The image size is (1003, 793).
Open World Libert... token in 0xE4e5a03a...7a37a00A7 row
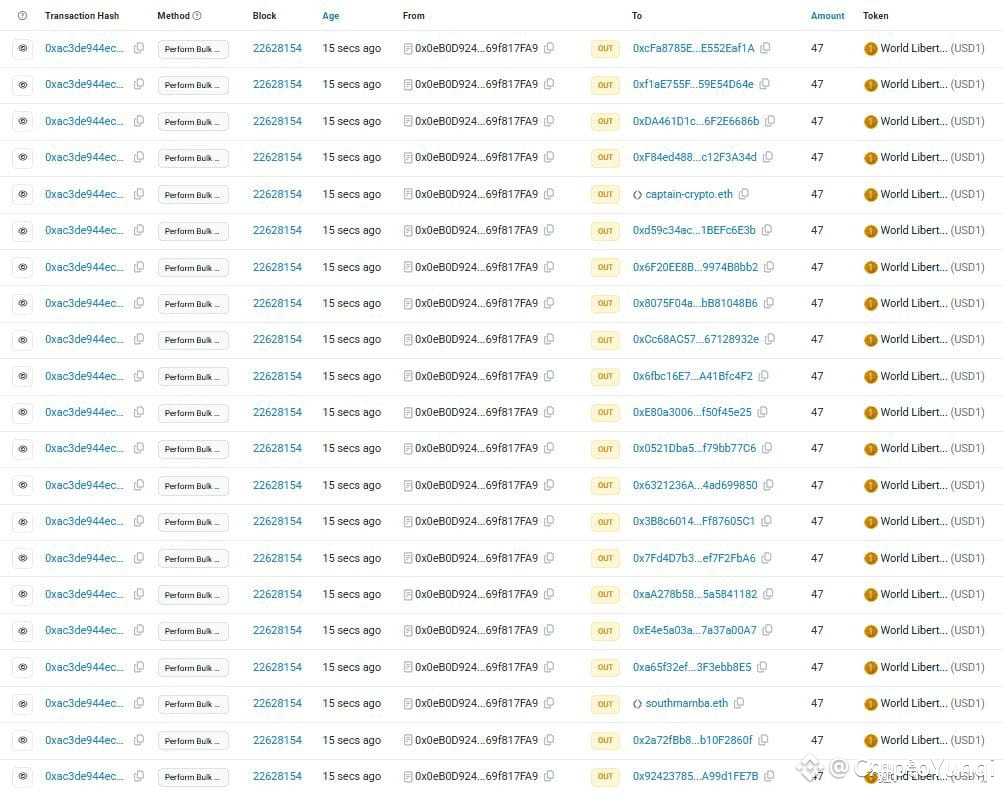click(913, 630)
